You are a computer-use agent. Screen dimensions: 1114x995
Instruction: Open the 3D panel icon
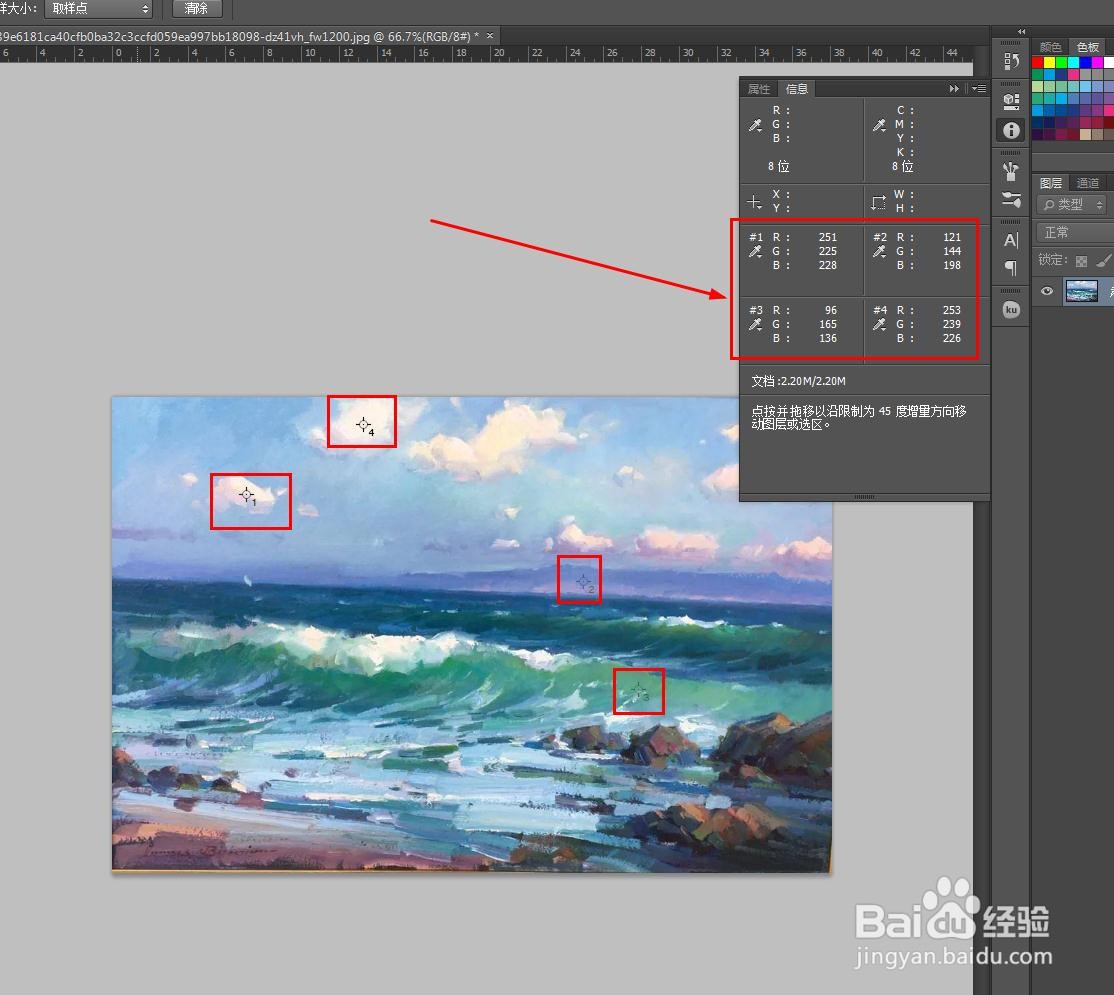click(1011, 100)
